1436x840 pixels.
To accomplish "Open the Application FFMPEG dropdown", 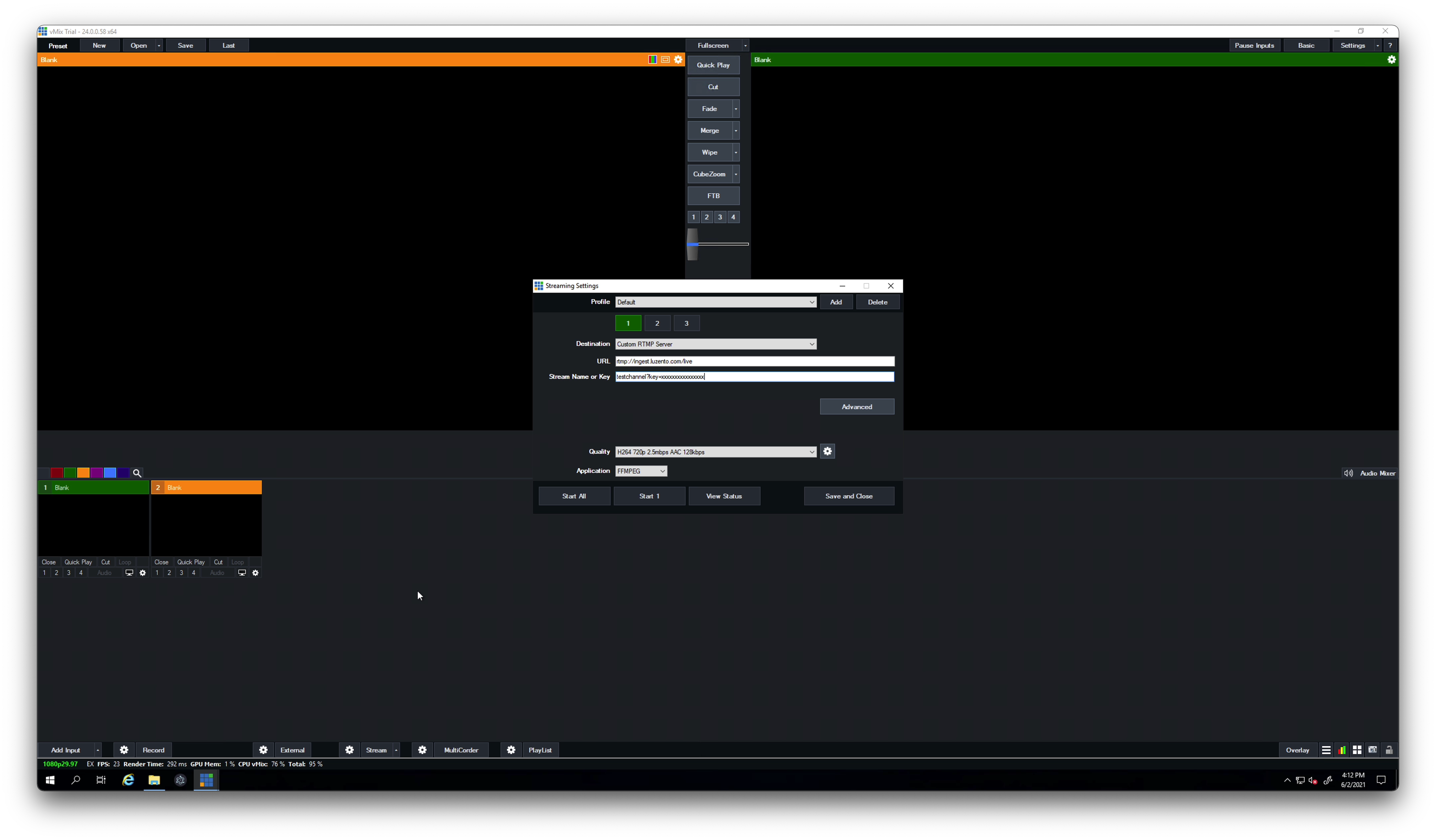I will (641, 471).
